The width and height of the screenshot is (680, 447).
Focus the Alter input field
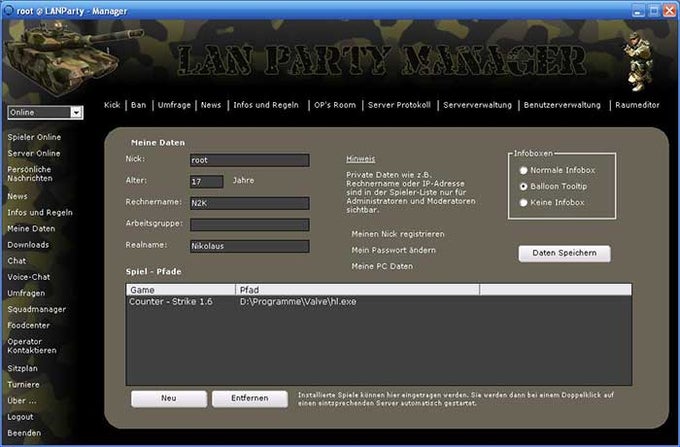[x=206, y=182]
